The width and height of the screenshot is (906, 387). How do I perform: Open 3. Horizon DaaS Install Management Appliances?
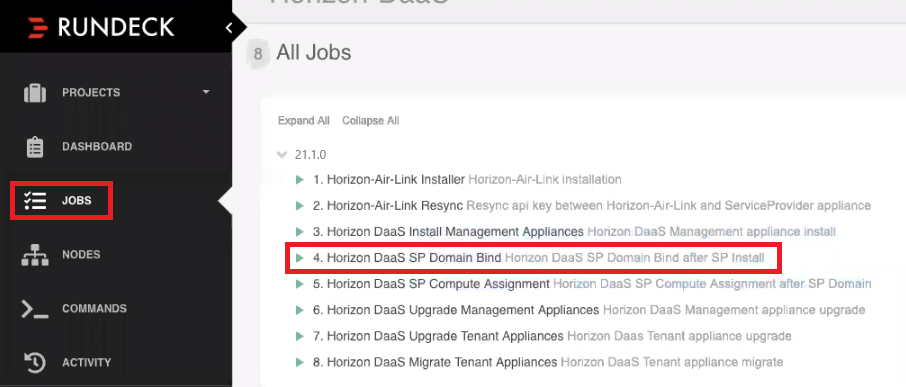(x=448, y=232)
